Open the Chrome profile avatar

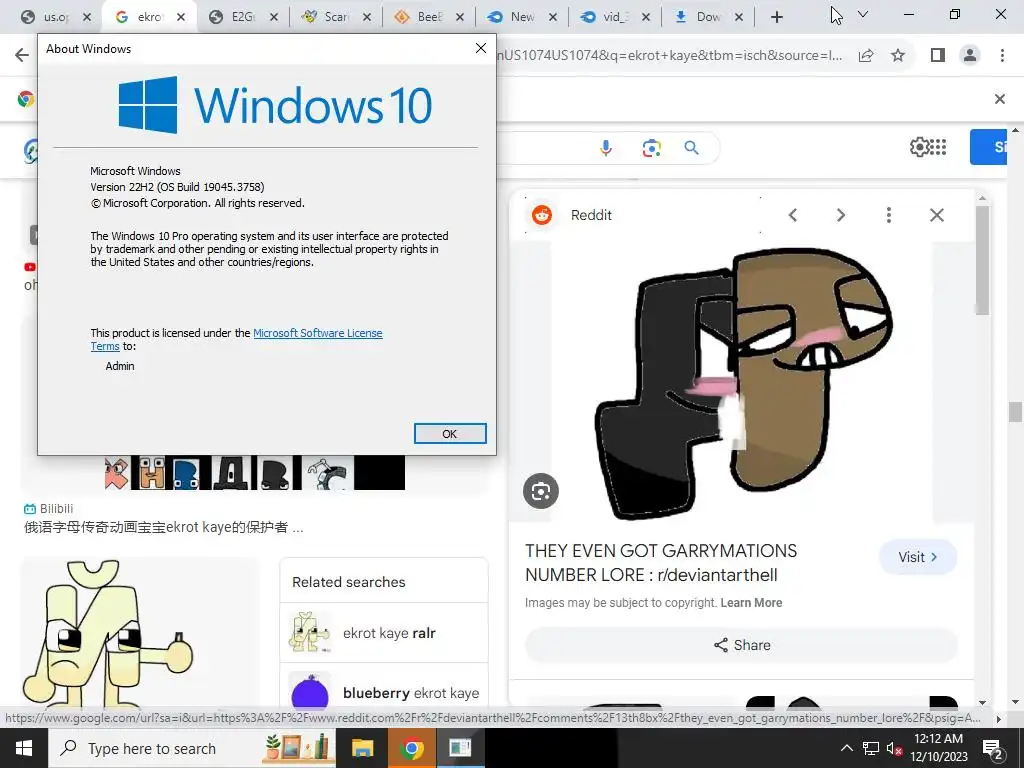[970, 56]
